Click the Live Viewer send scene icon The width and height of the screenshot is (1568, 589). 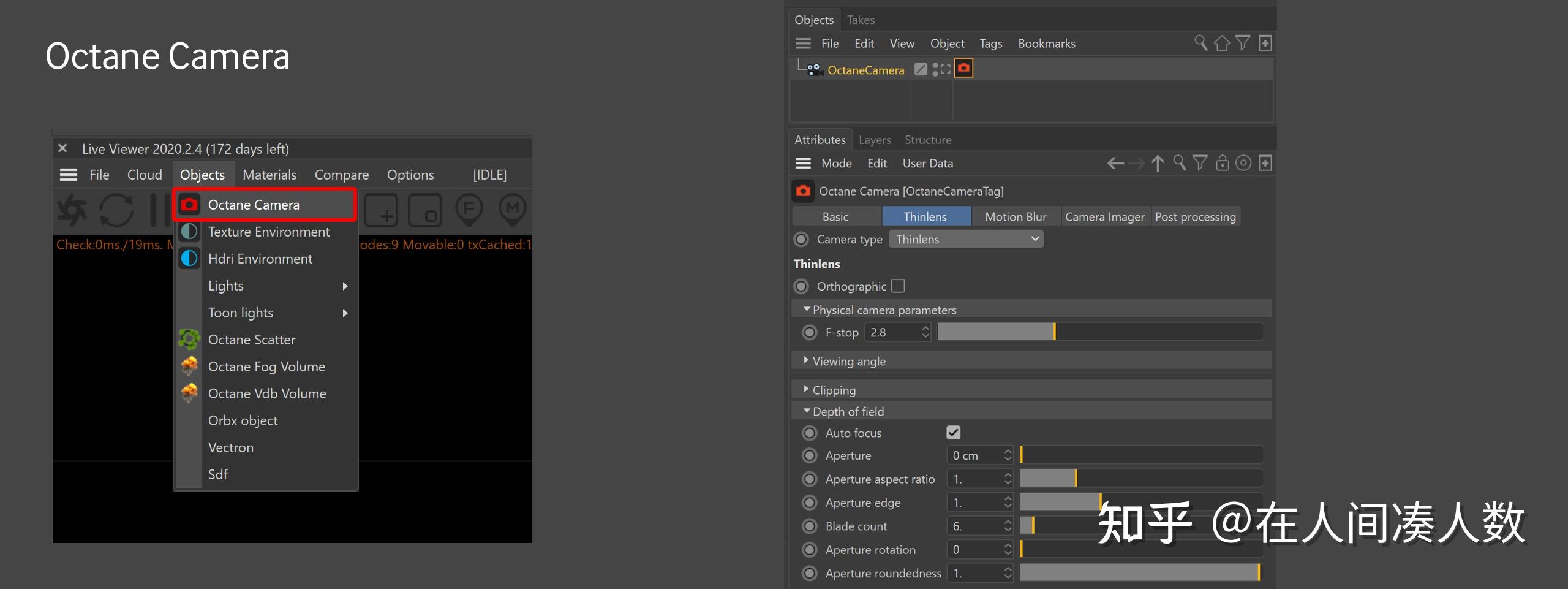(72, 210)
